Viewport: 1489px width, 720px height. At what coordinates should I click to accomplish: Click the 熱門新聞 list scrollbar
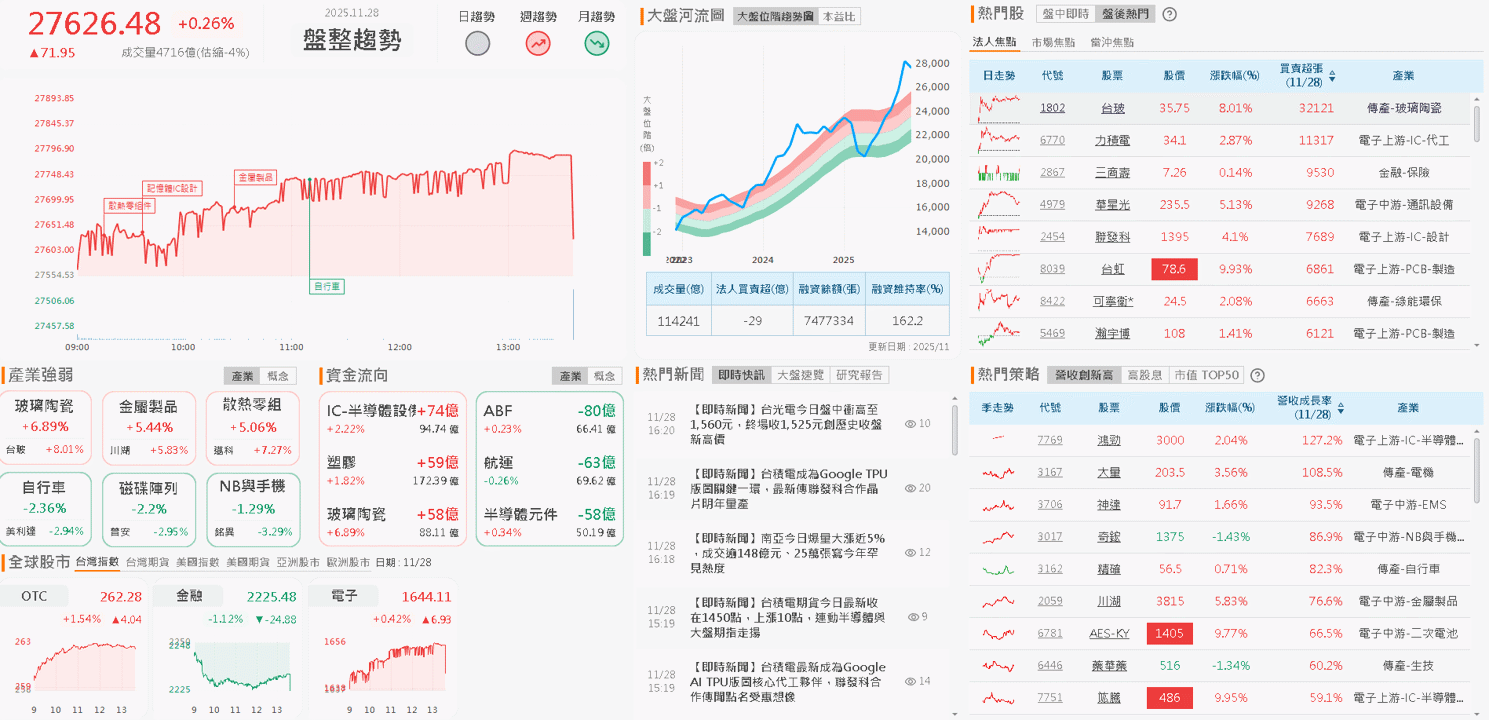coord(954,430)
